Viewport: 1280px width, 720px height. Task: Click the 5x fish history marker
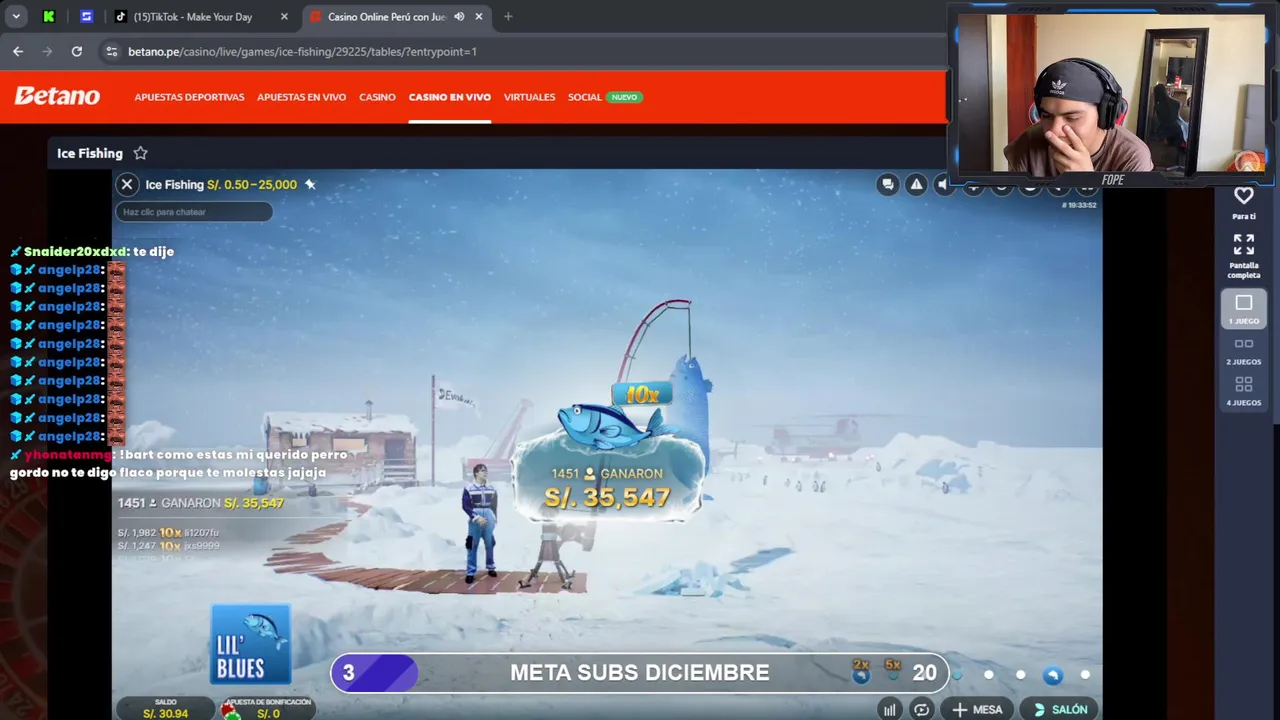tap(893, 671)
